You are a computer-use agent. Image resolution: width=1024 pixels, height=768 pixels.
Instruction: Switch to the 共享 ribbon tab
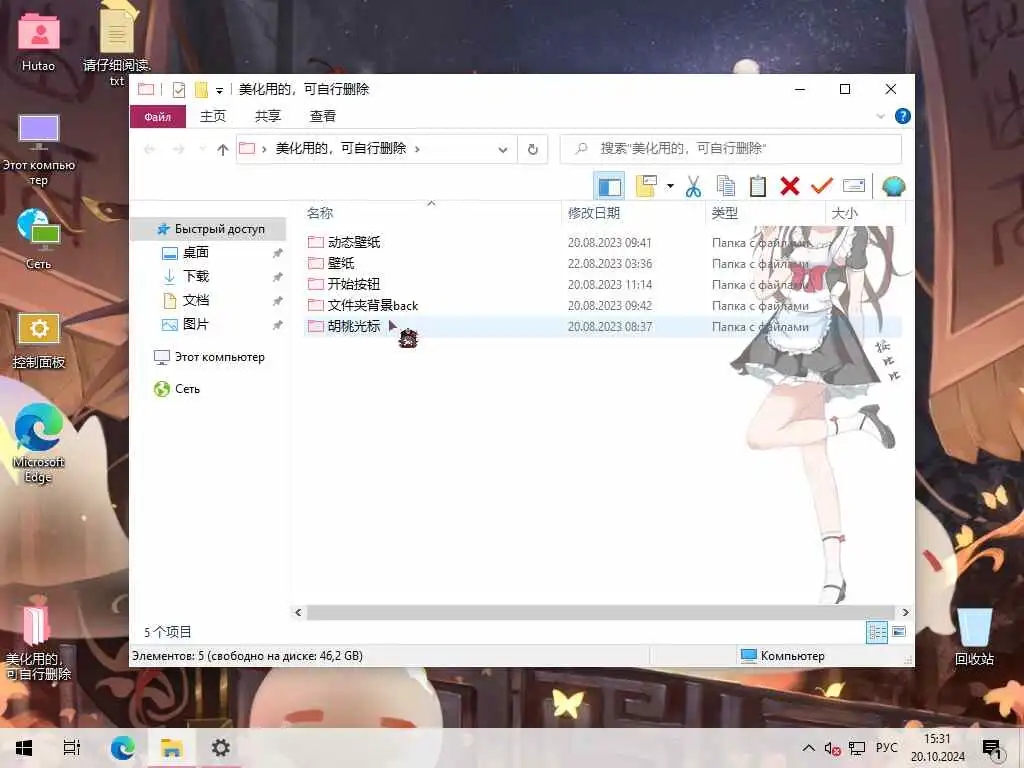coord(268,116)
